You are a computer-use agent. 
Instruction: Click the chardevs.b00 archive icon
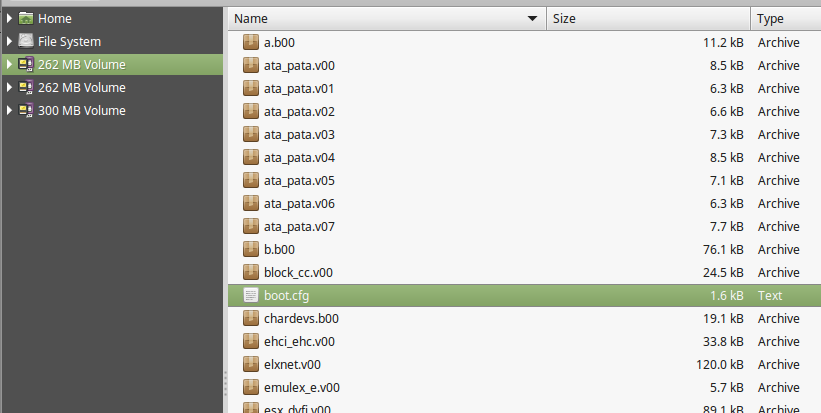click(x=251, y=318)
